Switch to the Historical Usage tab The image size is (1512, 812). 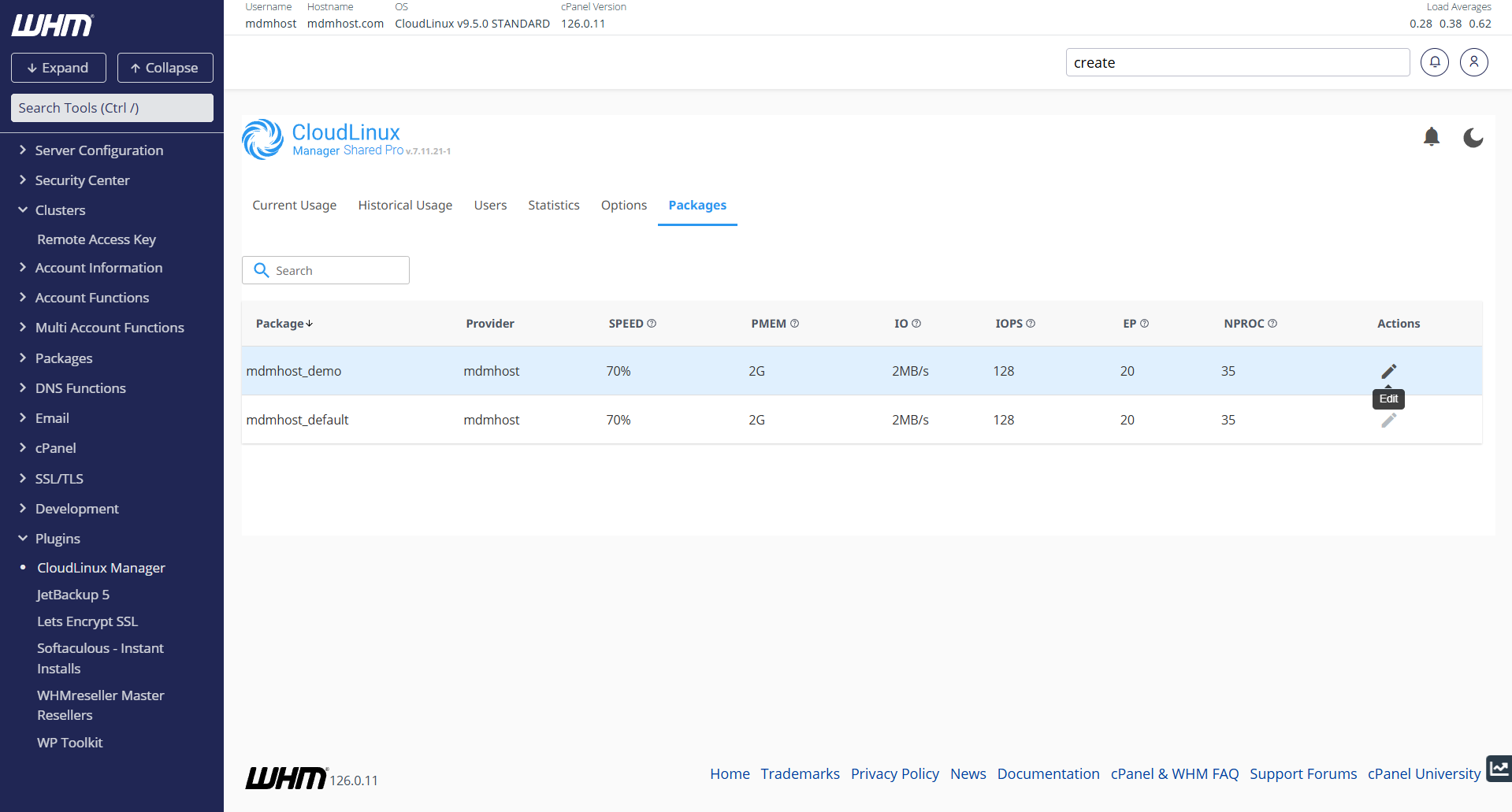405,205
